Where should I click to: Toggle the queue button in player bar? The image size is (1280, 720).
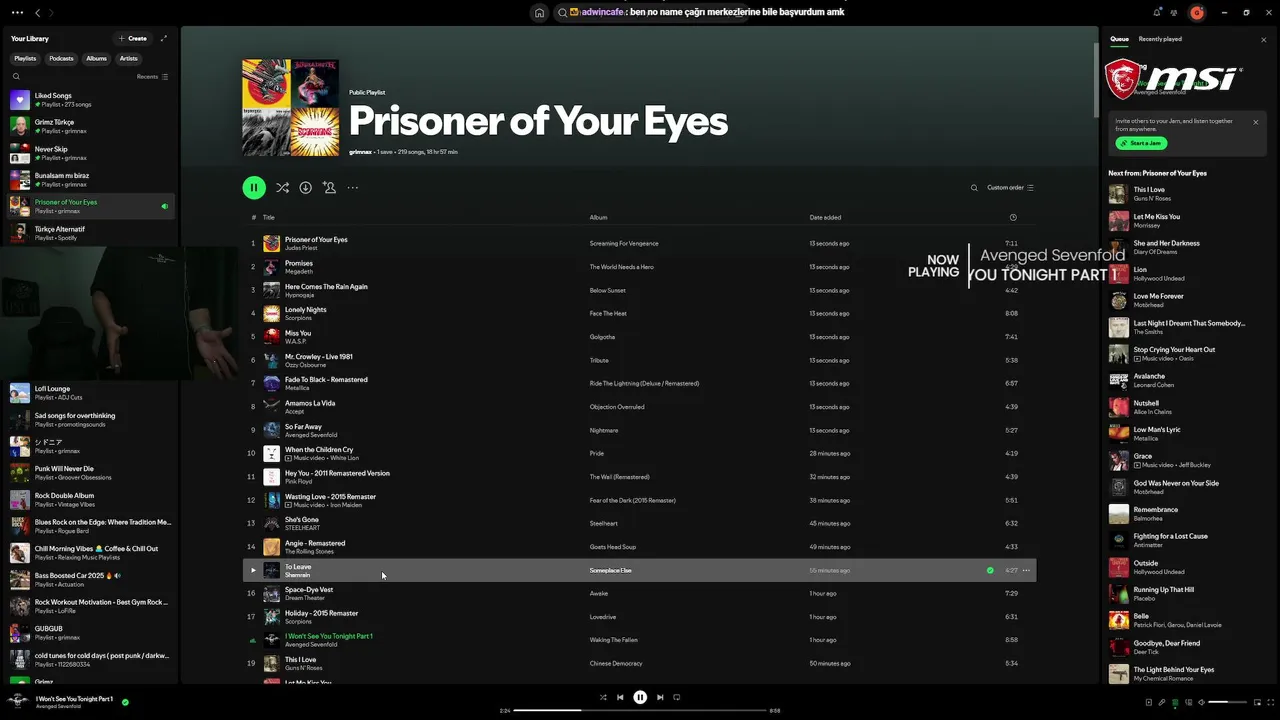tap(1175, 702)
